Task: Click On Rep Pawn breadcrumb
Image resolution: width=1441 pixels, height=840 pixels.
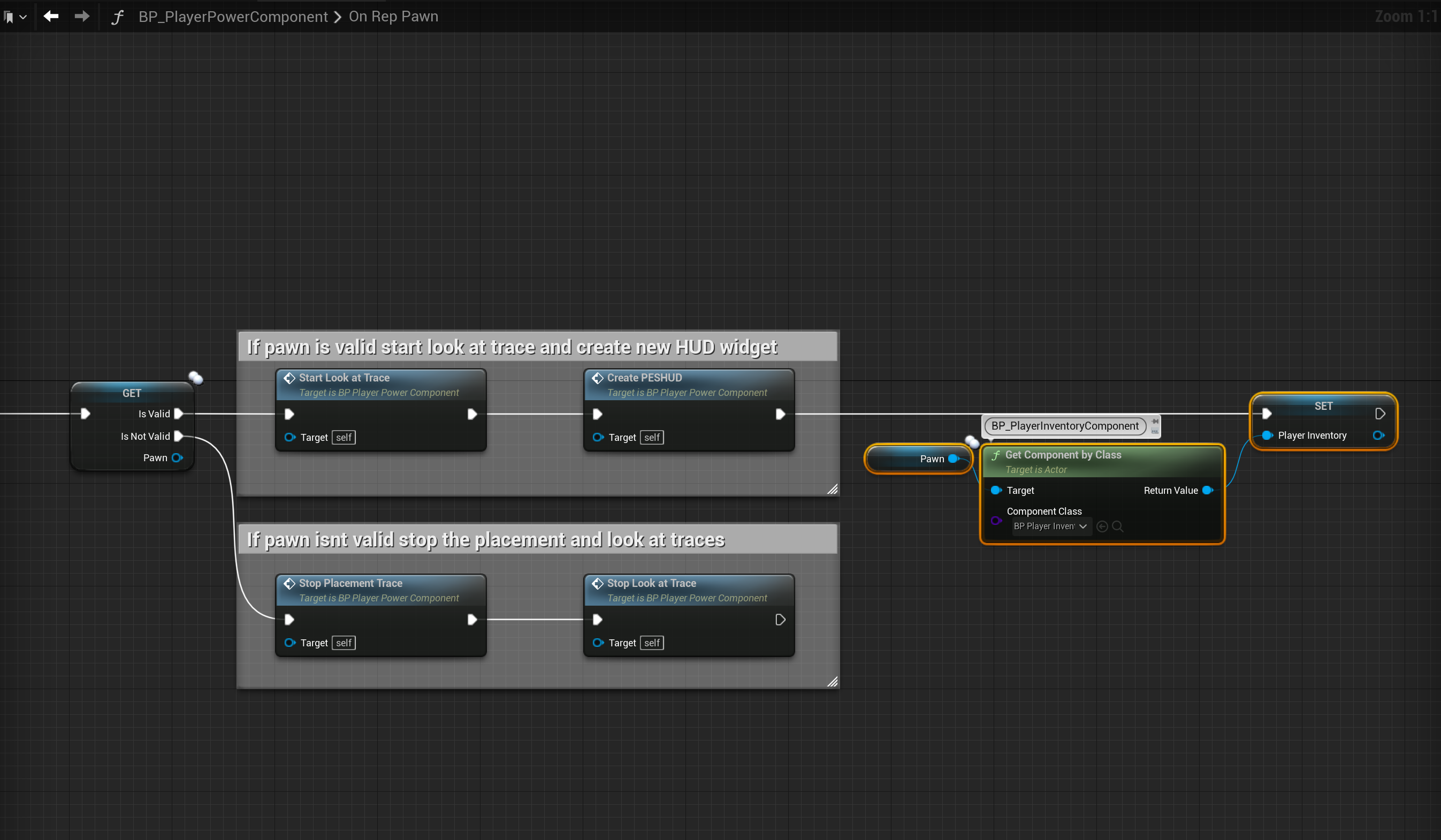Action: point(393,17)
